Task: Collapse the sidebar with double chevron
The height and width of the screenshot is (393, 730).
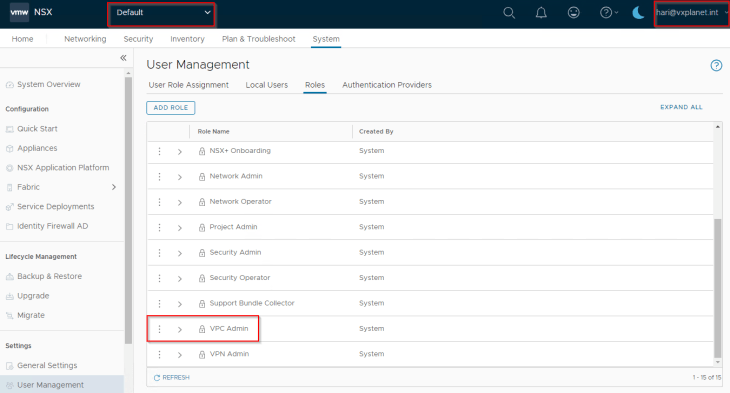Action: pyautogui.click(x=123, y=58)
